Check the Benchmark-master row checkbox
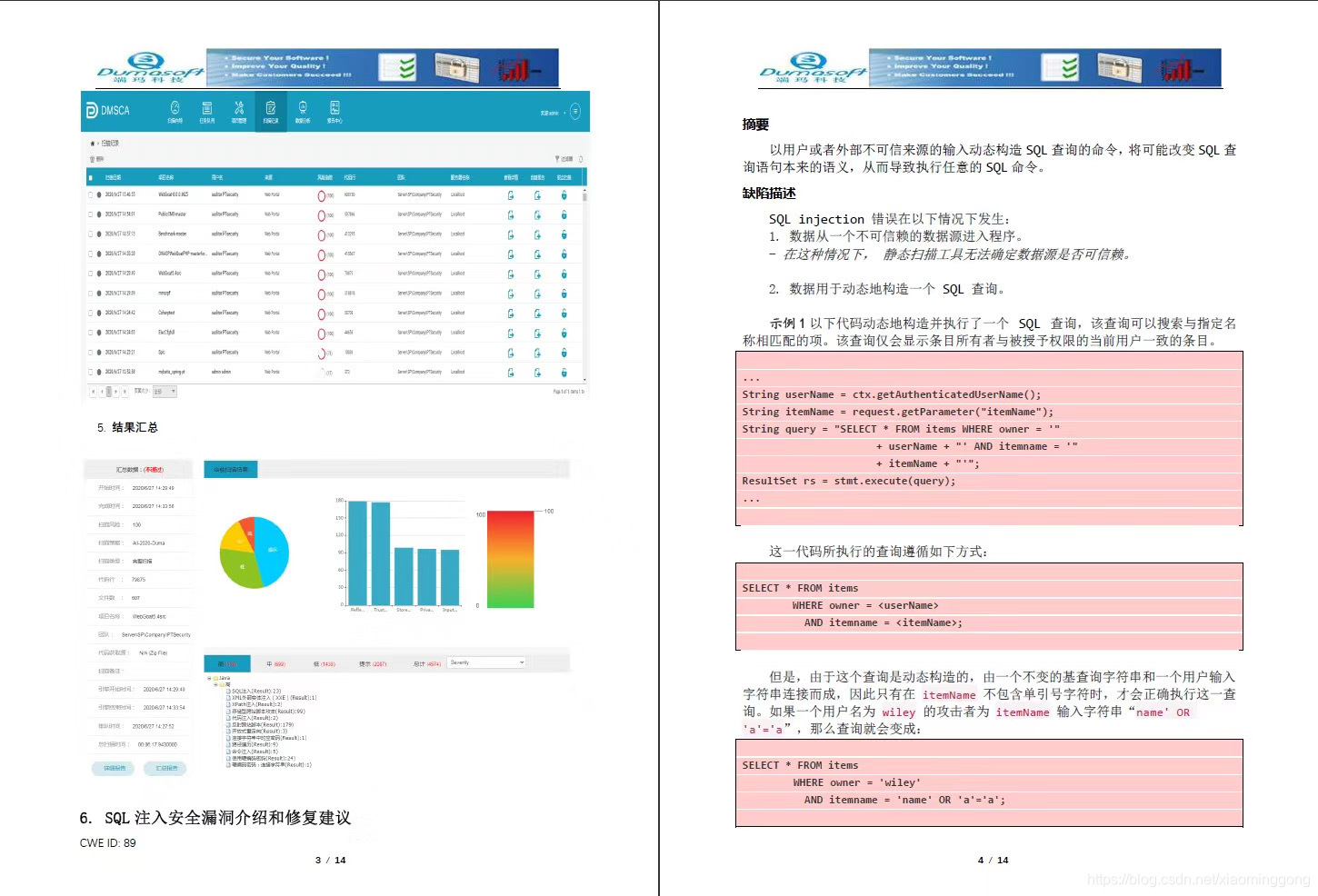Image resolution: width=1318 pixels, height=896 pixels. (x=91, y=234)
